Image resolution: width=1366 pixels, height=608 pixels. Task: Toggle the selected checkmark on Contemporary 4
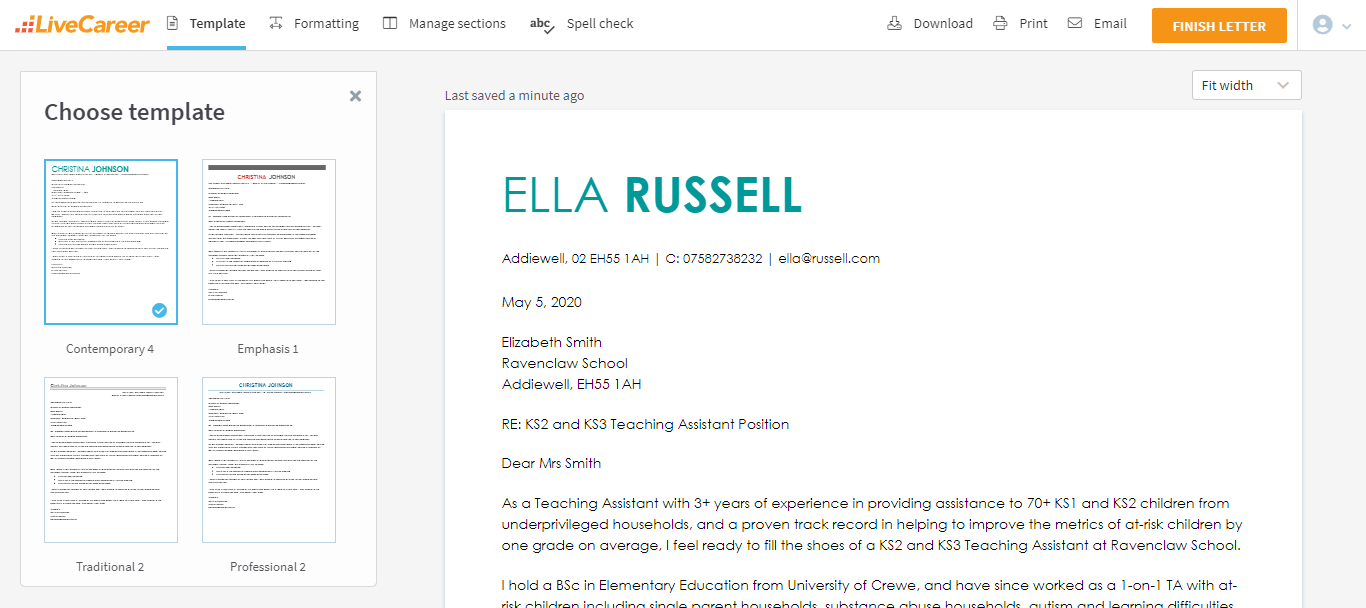coord(159,310)
